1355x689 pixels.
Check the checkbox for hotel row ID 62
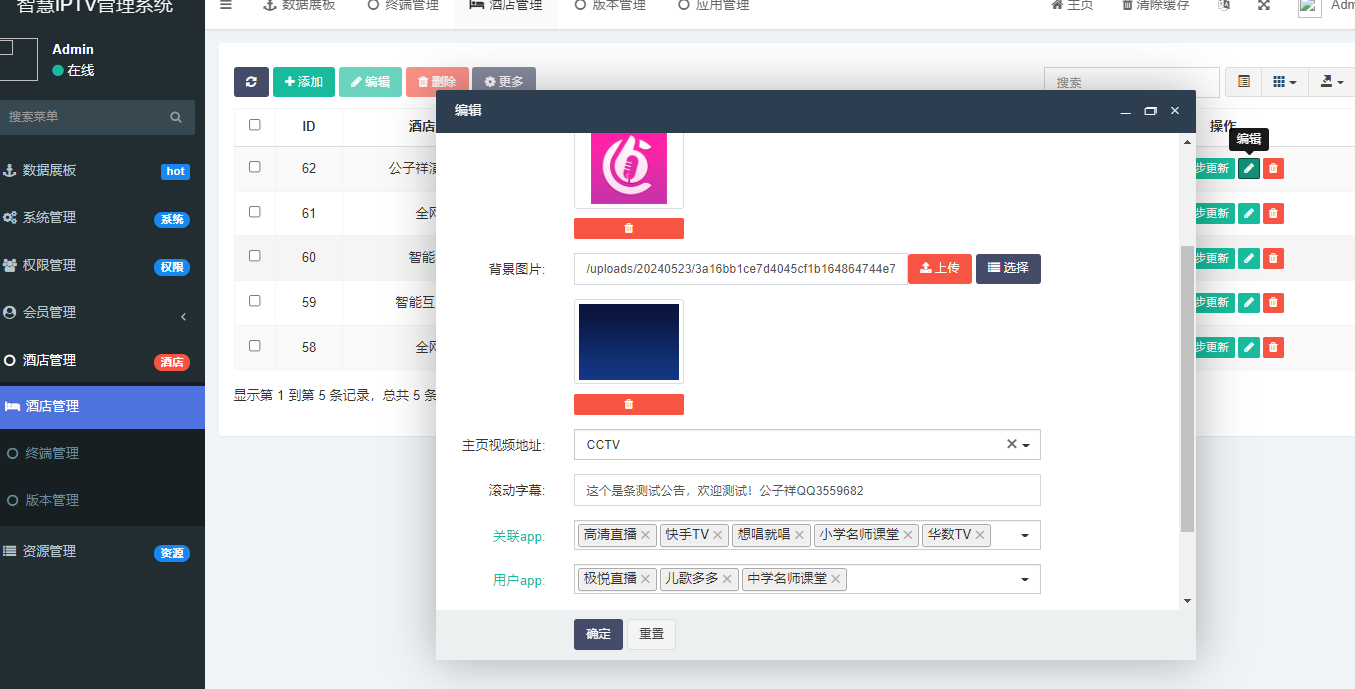pyautogui.click(x=255, y=169)
